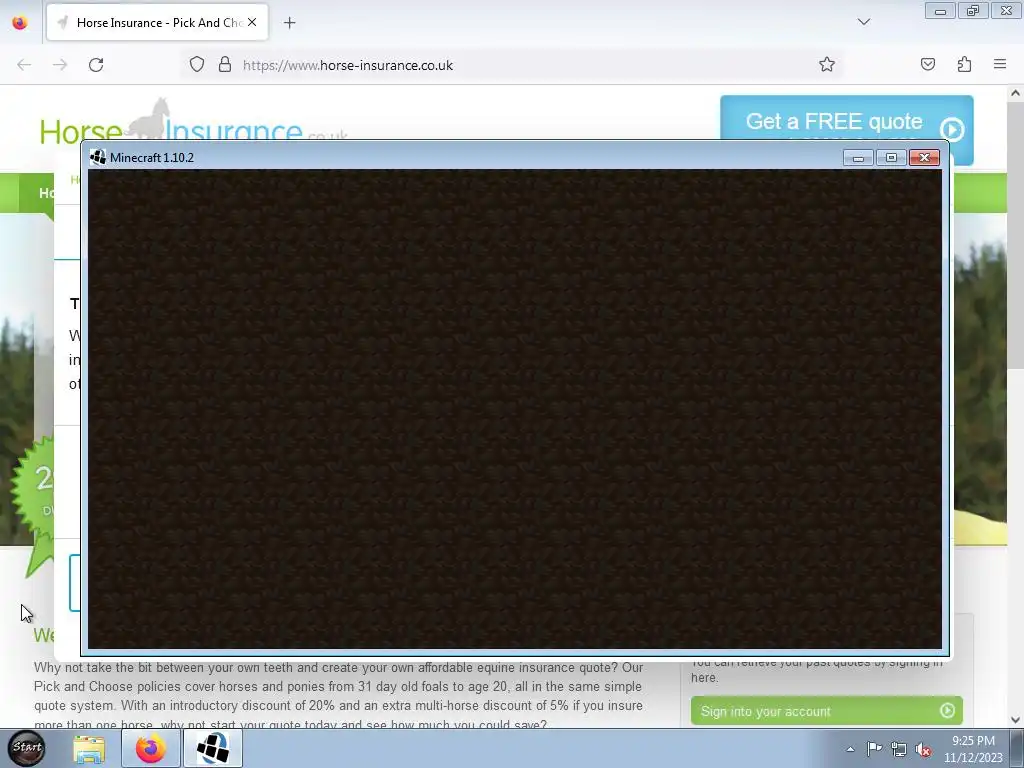
Task: Click the address bar URL
Action: (x=347, y=65)
